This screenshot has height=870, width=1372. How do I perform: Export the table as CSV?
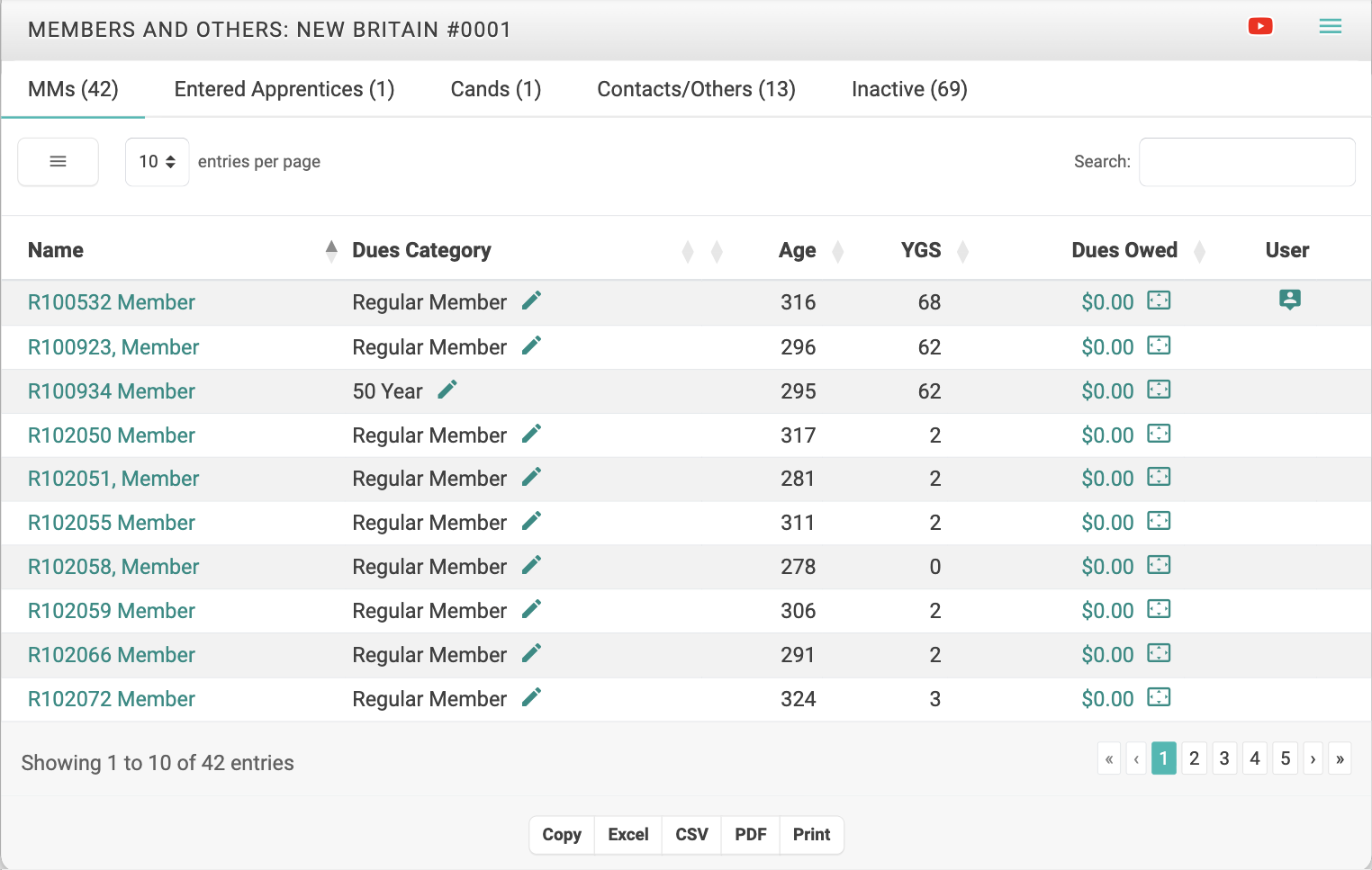tap(692, 834)
